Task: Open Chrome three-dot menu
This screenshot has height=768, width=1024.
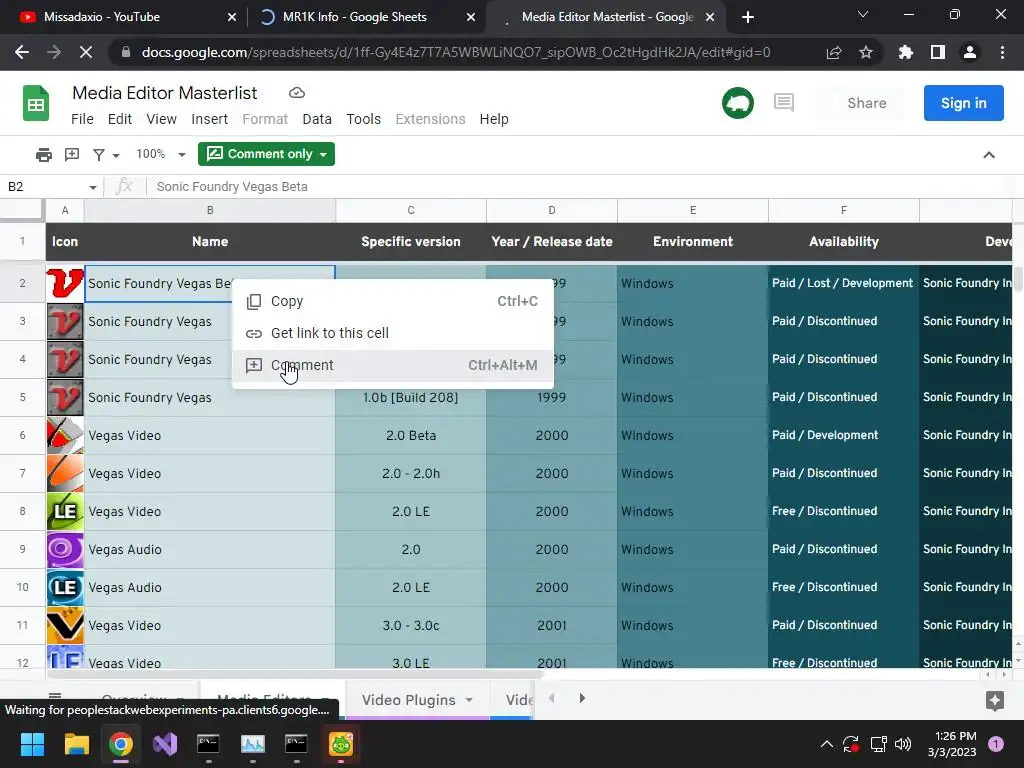Action: pos(1002,52)
